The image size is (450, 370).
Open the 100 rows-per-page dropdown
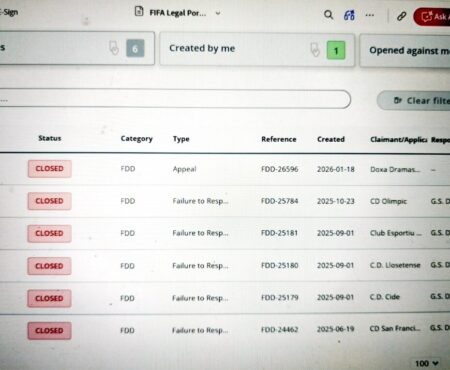pos(427,363)
